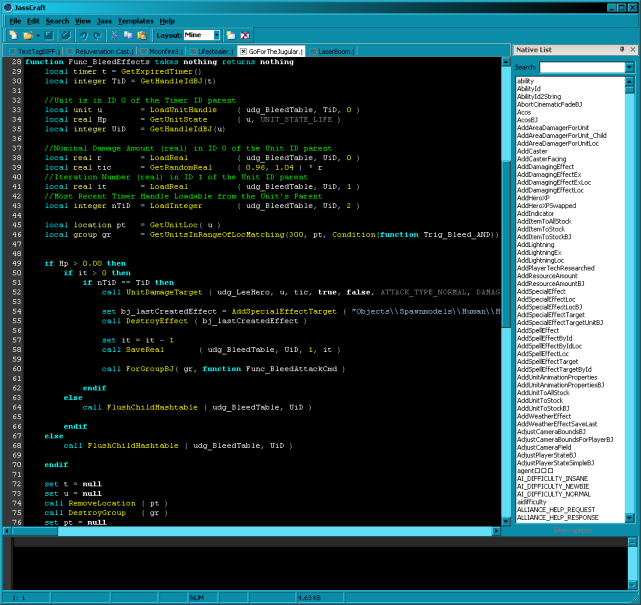Click the NUM status bar indicator
Image resolution: width=641 pixels, height=605 pixels.
click(197, 598)
